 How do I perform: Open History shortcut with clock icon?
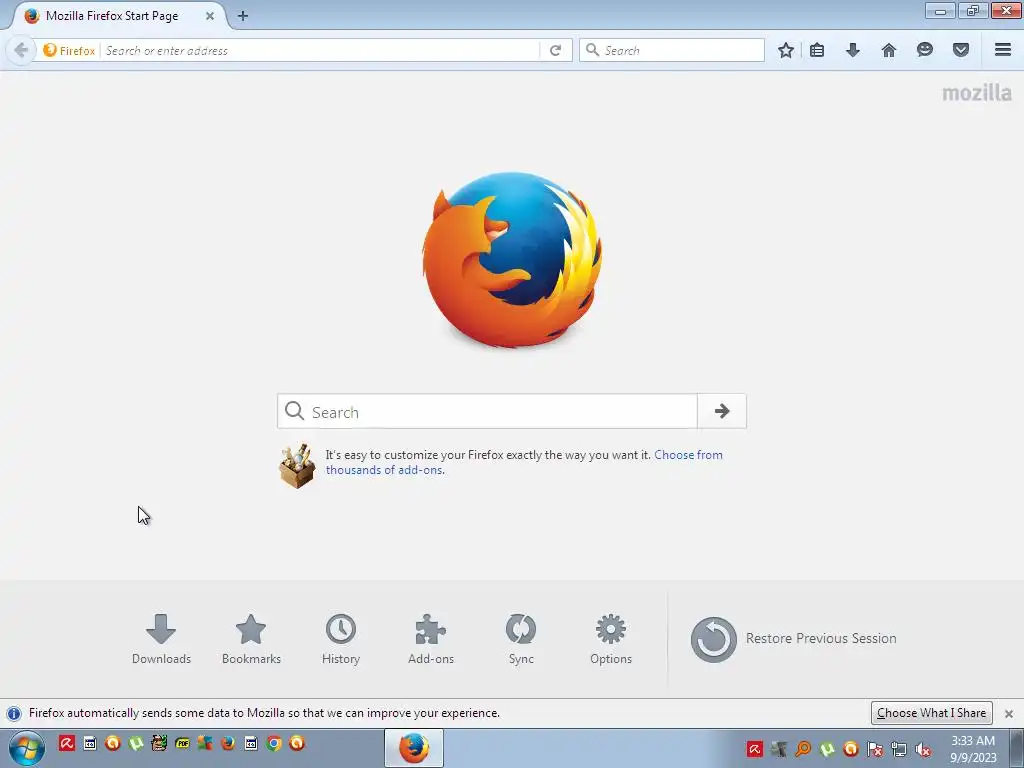[x=341, y=639]
